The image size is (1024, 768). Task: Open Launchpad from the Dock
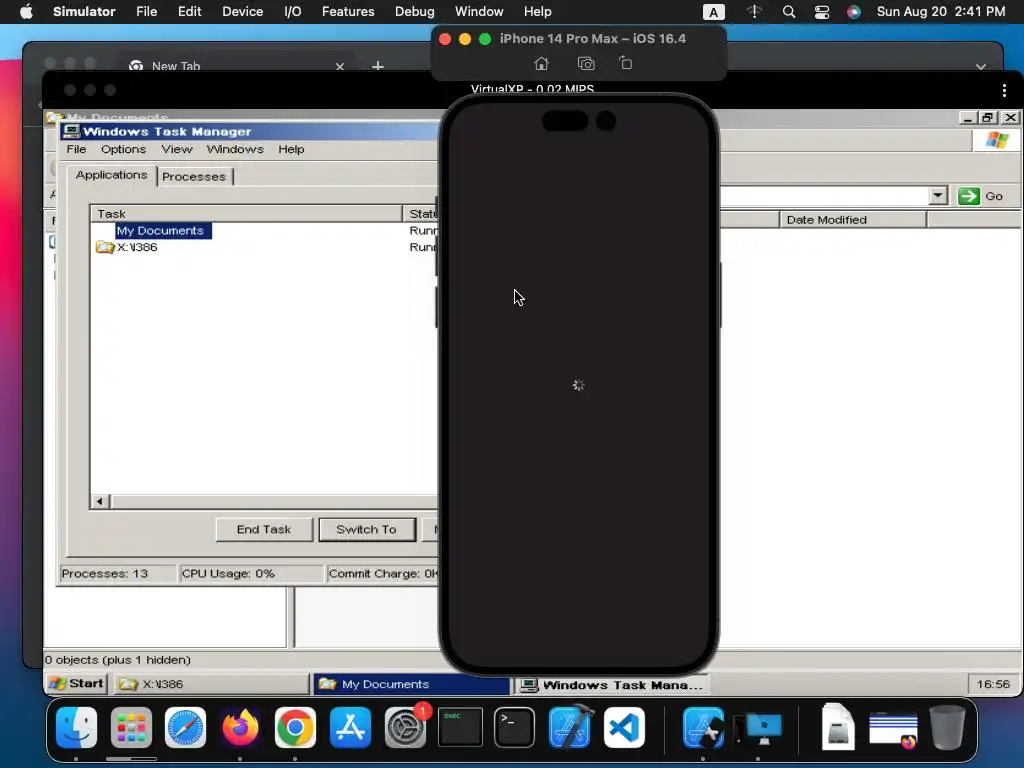131,727
